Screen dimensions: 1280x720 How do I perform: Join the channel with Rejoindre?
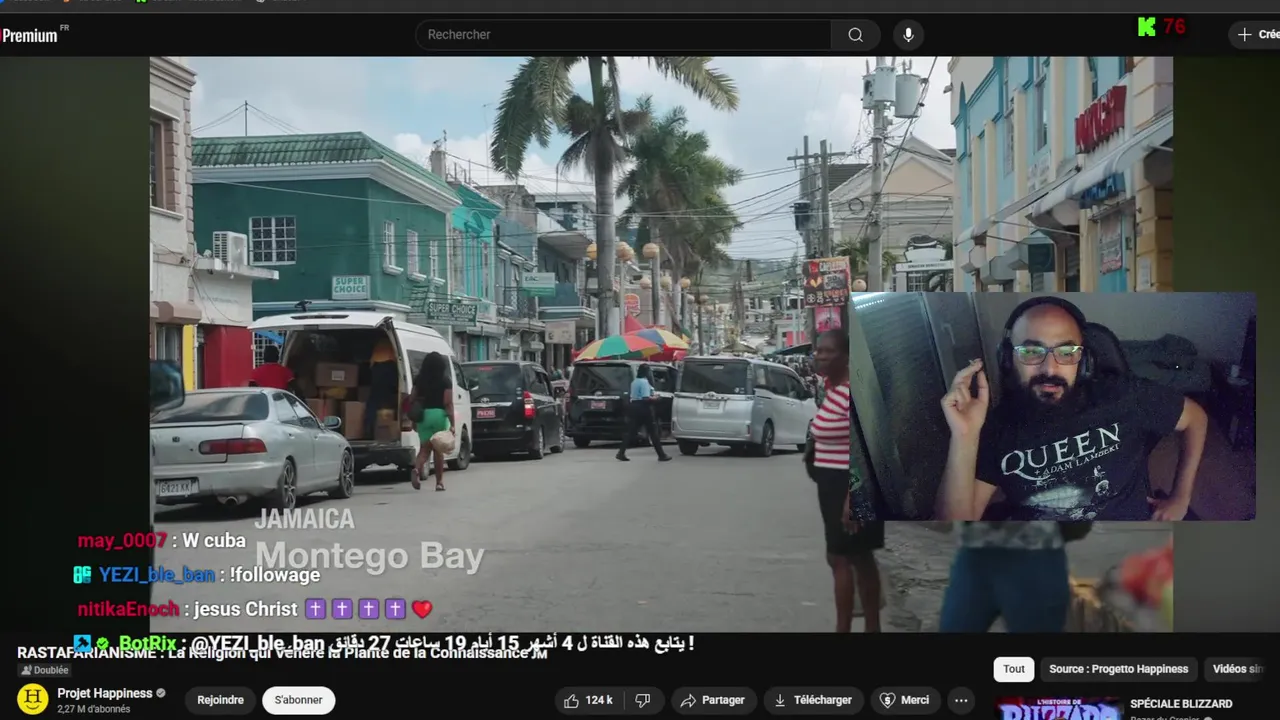[220, 700]
